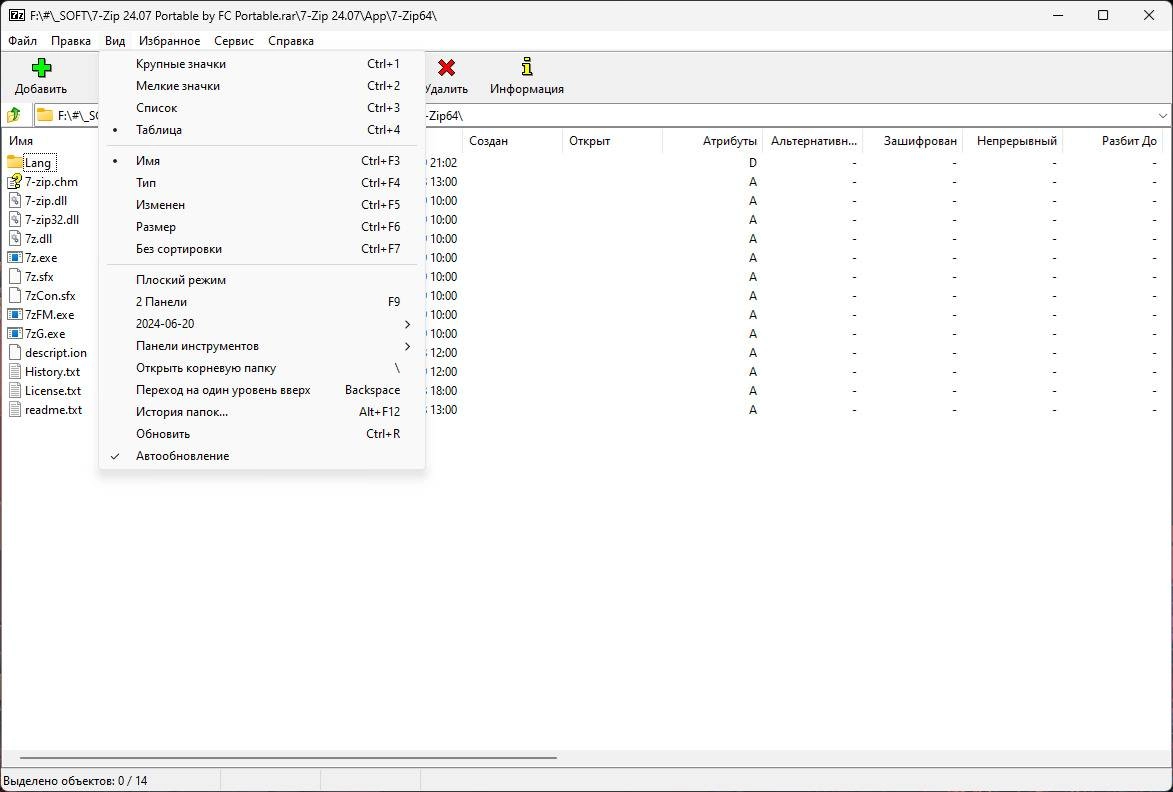Open the Favorites (Избранное) menu
1173x792 pixels.
click(169, 41)
